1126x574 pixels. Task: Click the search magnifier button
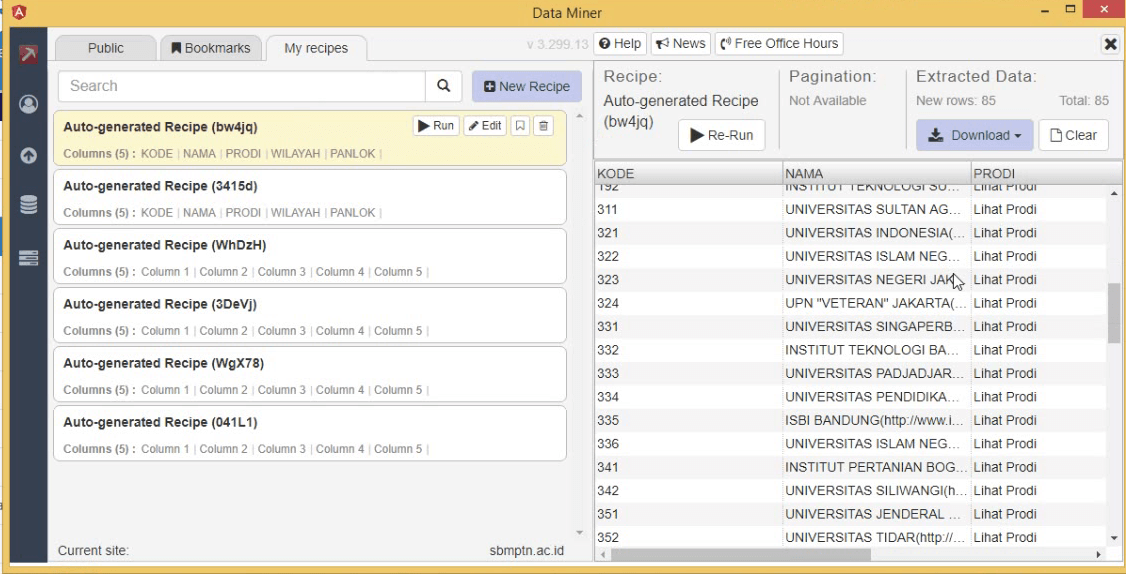pyautogui.click(x=443, y=86)
